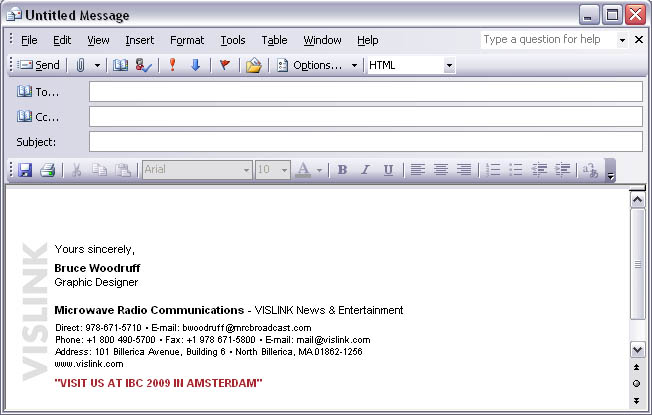
Task: Toggle bulleted list
Action: tap(516, 170)
